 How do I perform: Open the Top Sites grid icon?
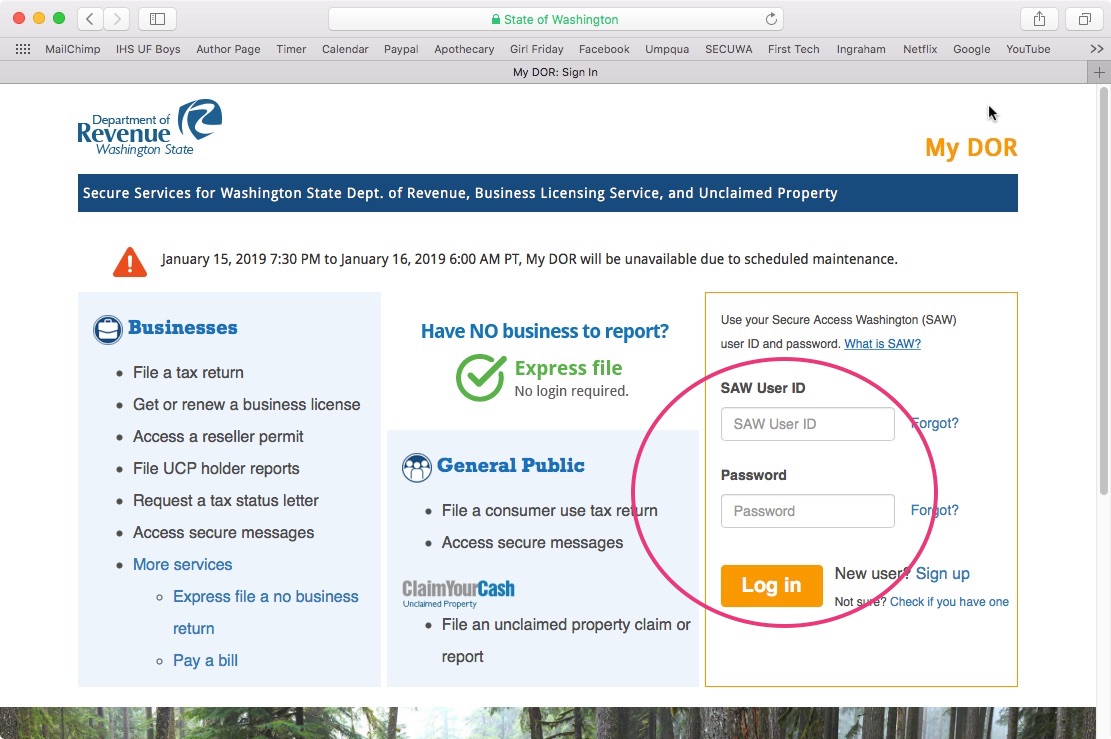tap(23, 49)
